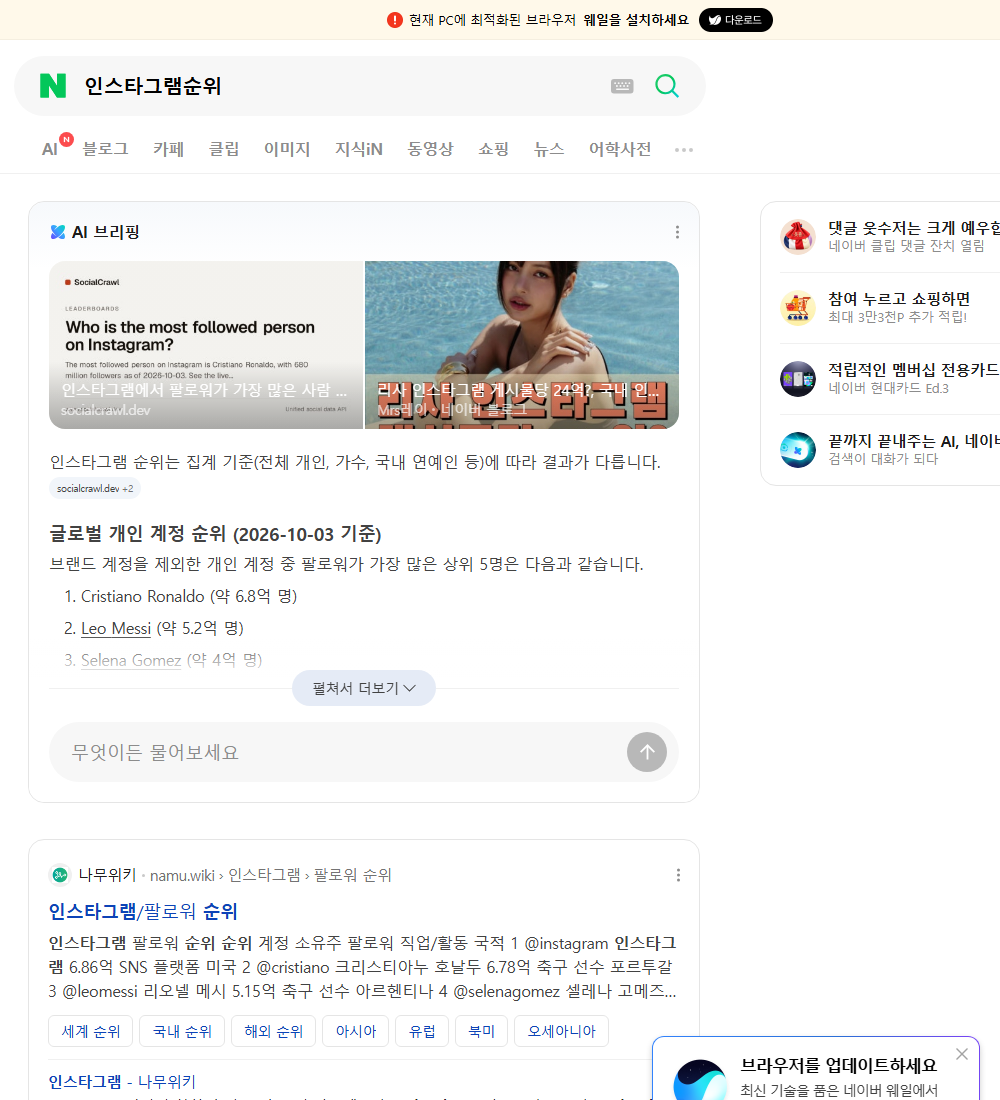Select the 오세아니아 chip

[561, 1031]
